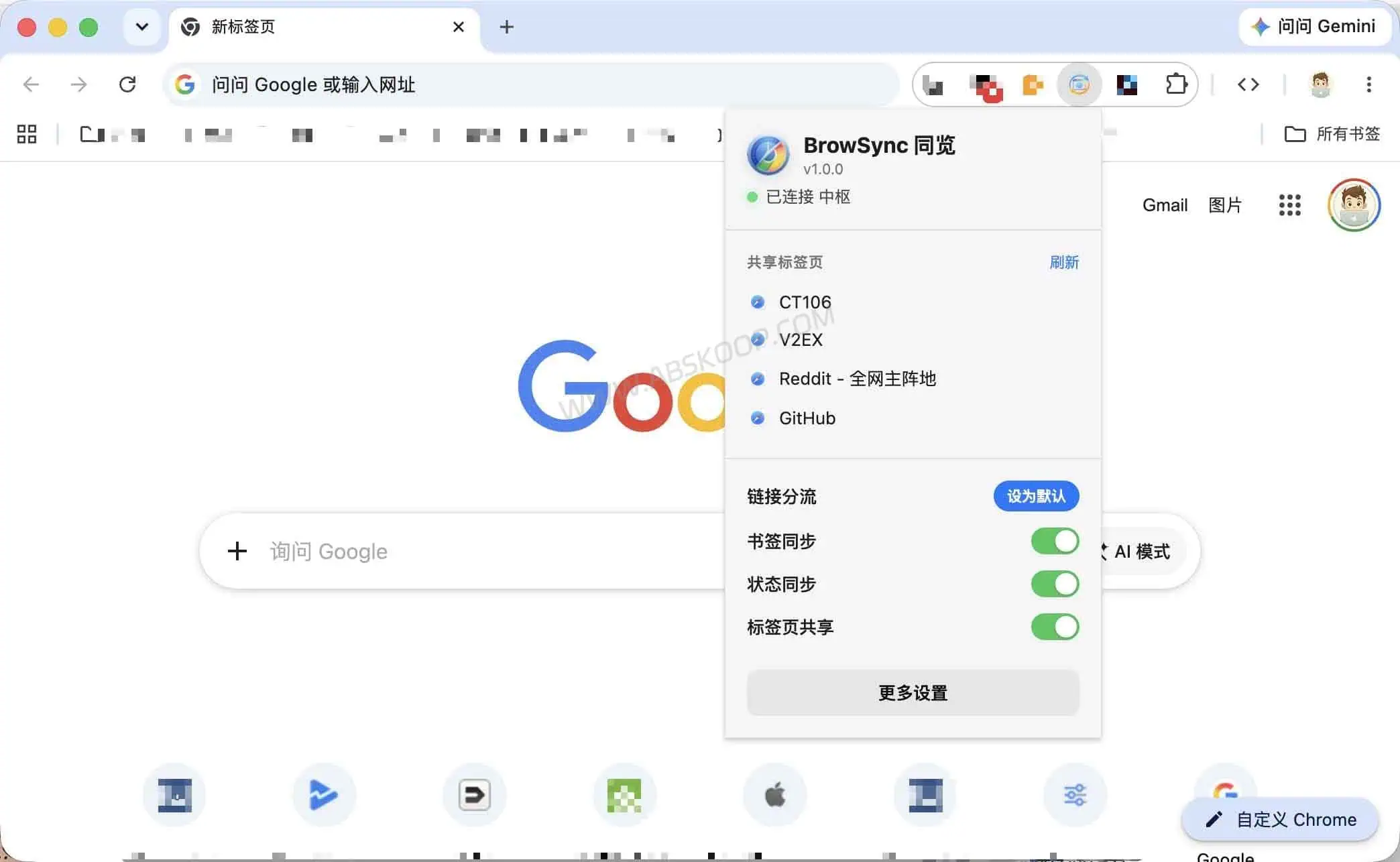Screen dimensions: 1400x862
Task: Open the code brackets devtools icon
Action: [x=1248, y=84]
